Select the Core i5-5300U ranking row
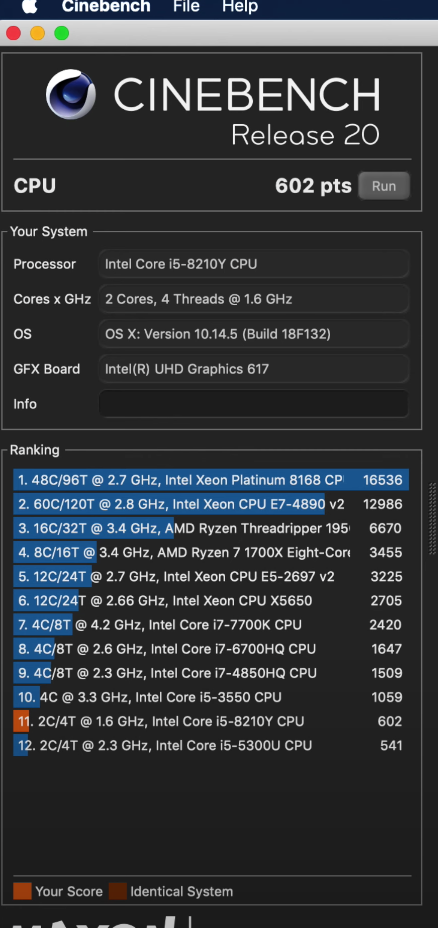The width and height of the screenshot is (438, 928). pyautogui.click(x=211, y=746)
